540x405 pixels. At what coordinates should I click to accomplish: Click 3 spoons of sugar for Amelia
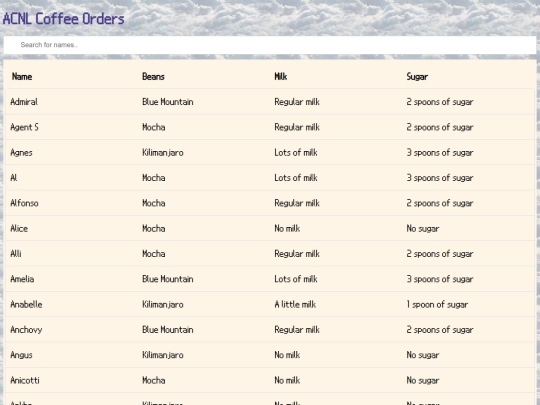click(440, 279)
